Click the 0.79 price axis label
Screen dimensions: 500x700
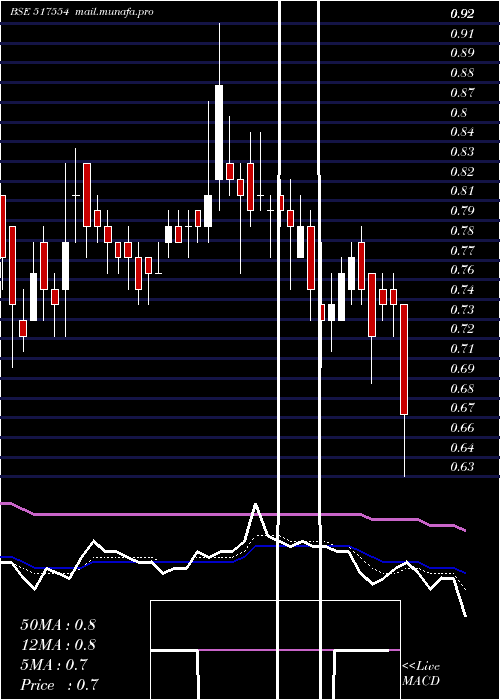(x=462, y=211)
